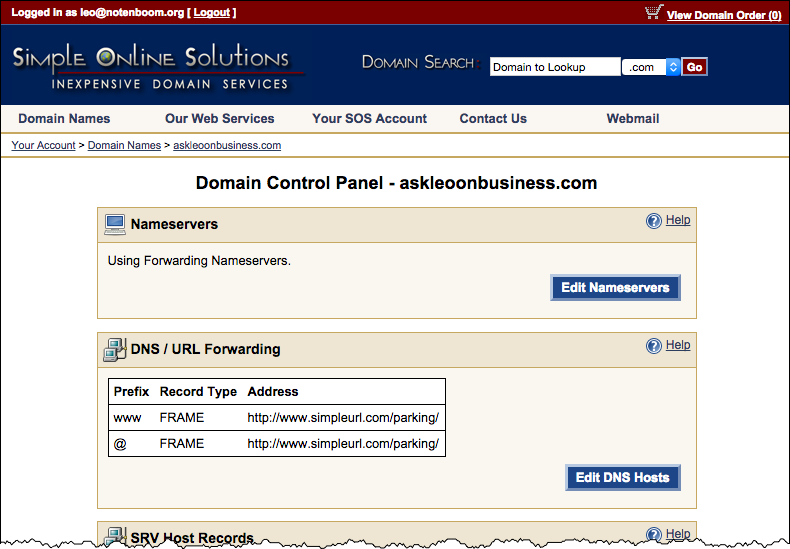This screenshot has width=790, height=549.
Task: Click the DNS / URL Forwarding section title
Action: click(x=206, y=349)
